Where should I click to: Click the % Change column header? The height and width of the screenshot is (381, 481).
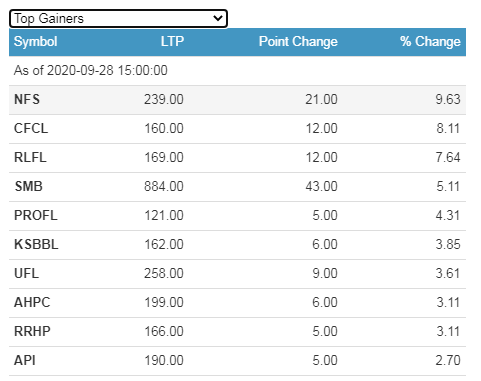click(430, 42)
